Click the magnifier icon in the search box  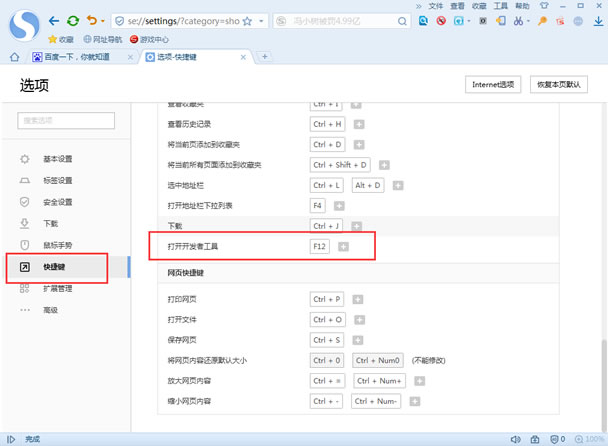click(402, 21)
